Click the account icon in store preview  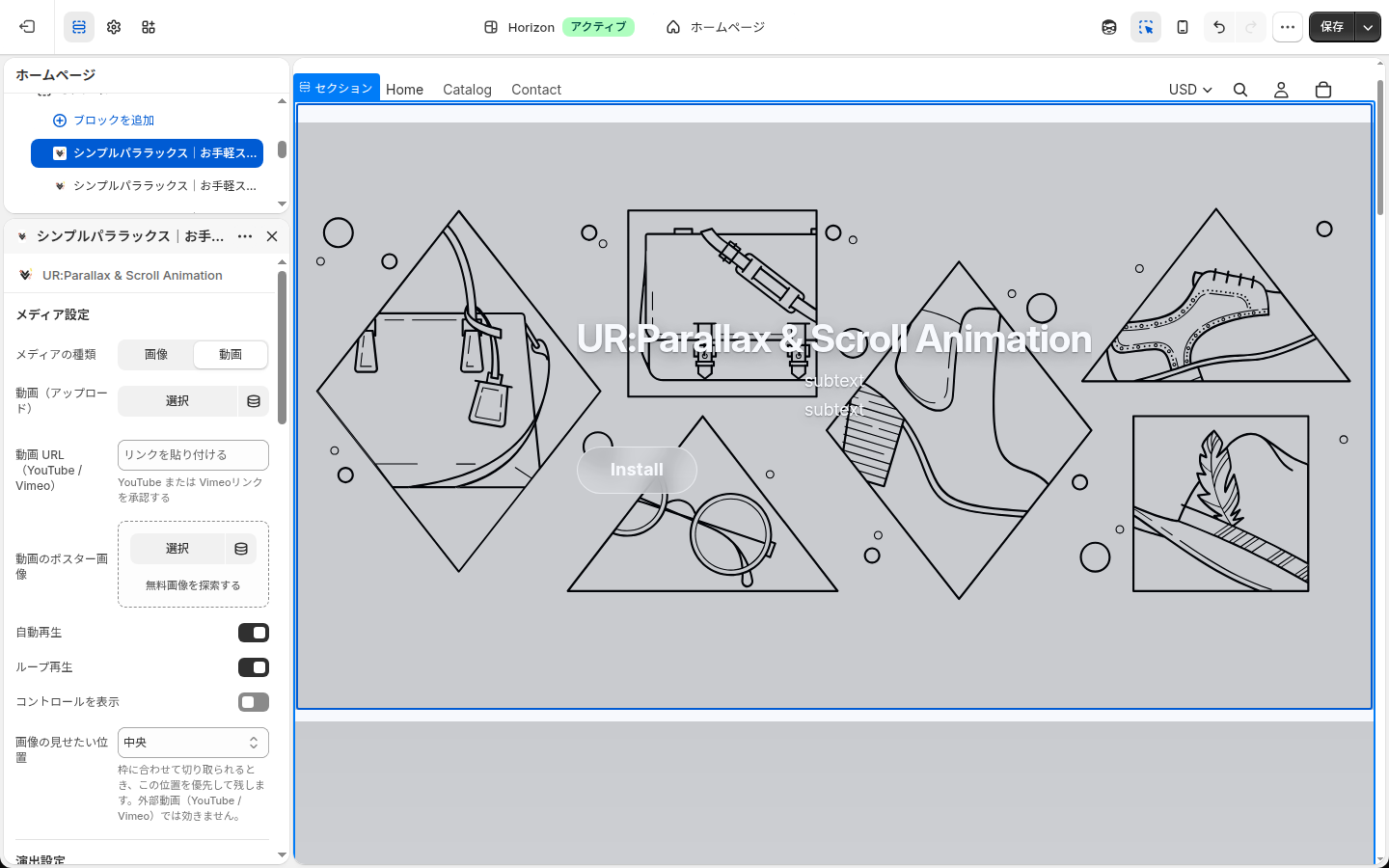pyautogui.click(x=1281, y=90)
